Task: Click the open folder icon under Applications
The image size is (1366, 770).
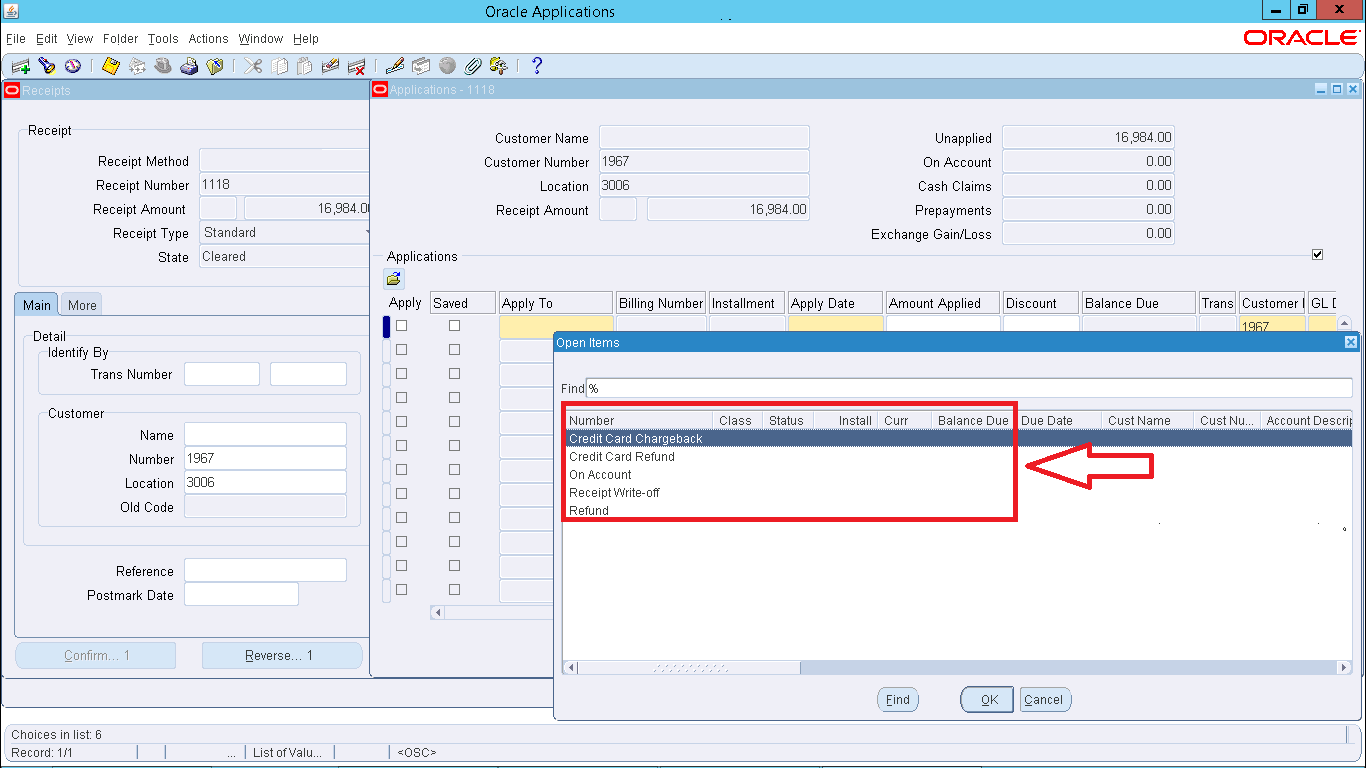Action: (x=394, y=279)
